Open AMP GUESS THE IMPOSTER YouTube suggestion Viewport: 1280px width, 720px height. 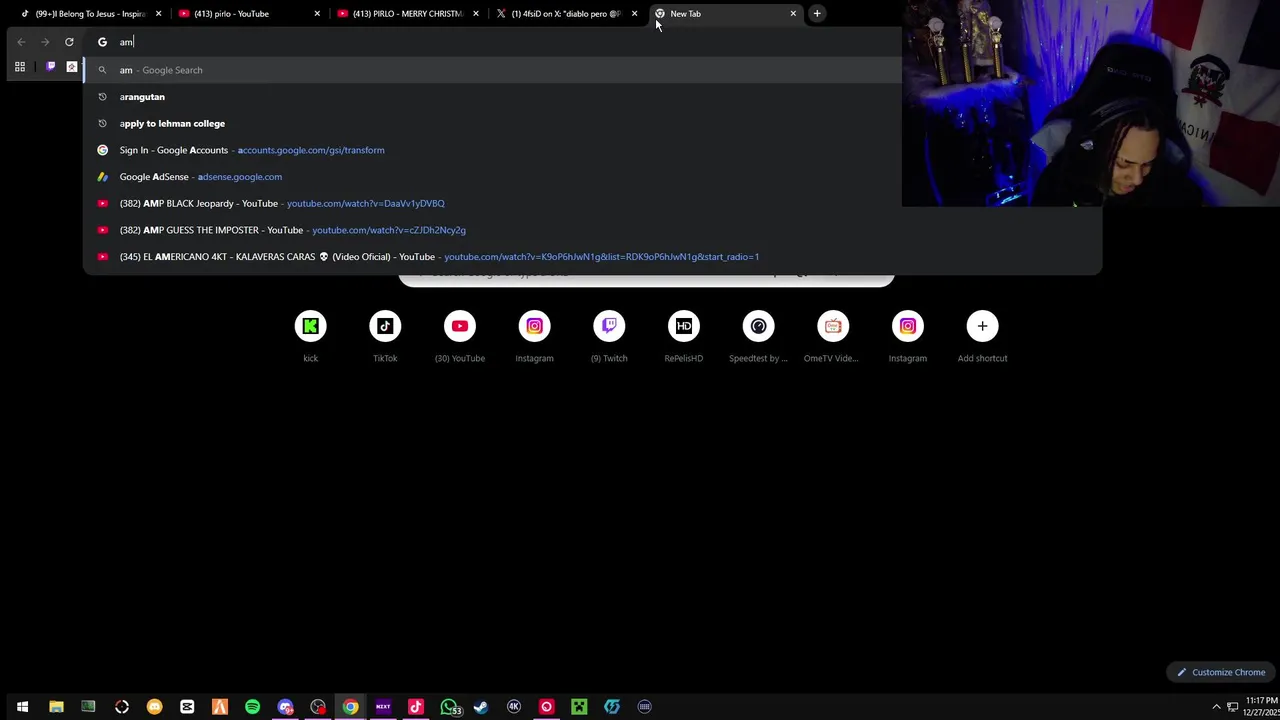[x=592, y=230]
